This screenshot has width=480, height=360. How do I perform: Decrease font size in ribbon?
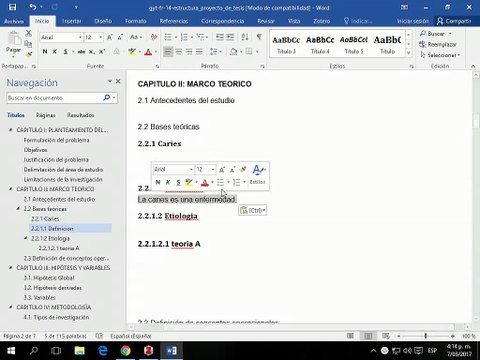tap(120, 37)
